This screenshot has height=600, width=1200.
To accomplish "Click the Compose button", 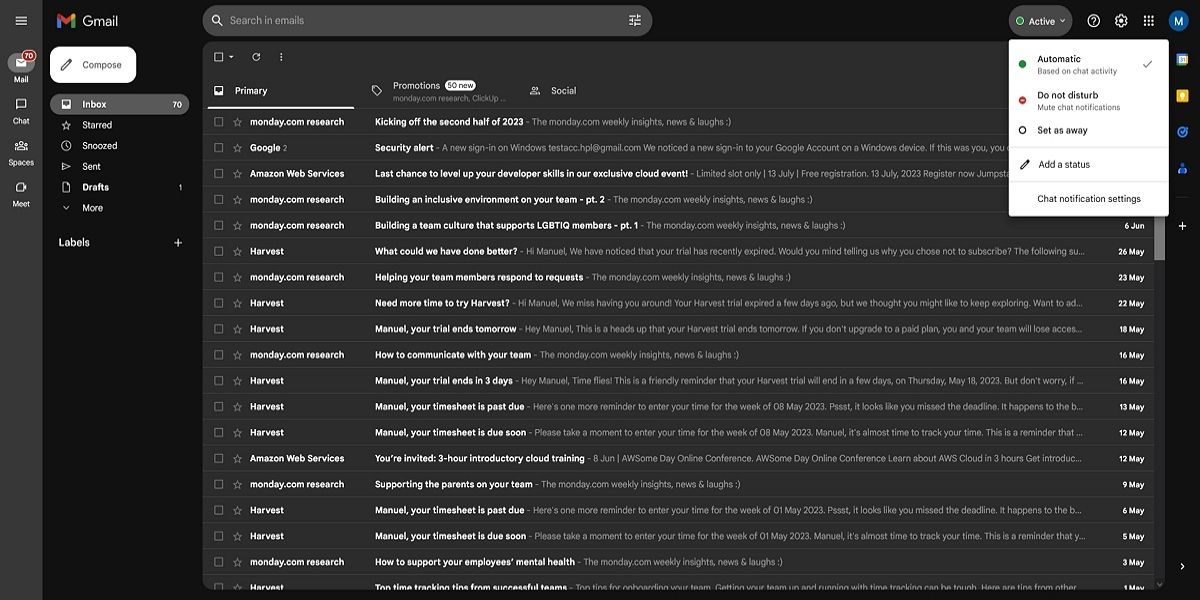I will click(x=93, y=64).
